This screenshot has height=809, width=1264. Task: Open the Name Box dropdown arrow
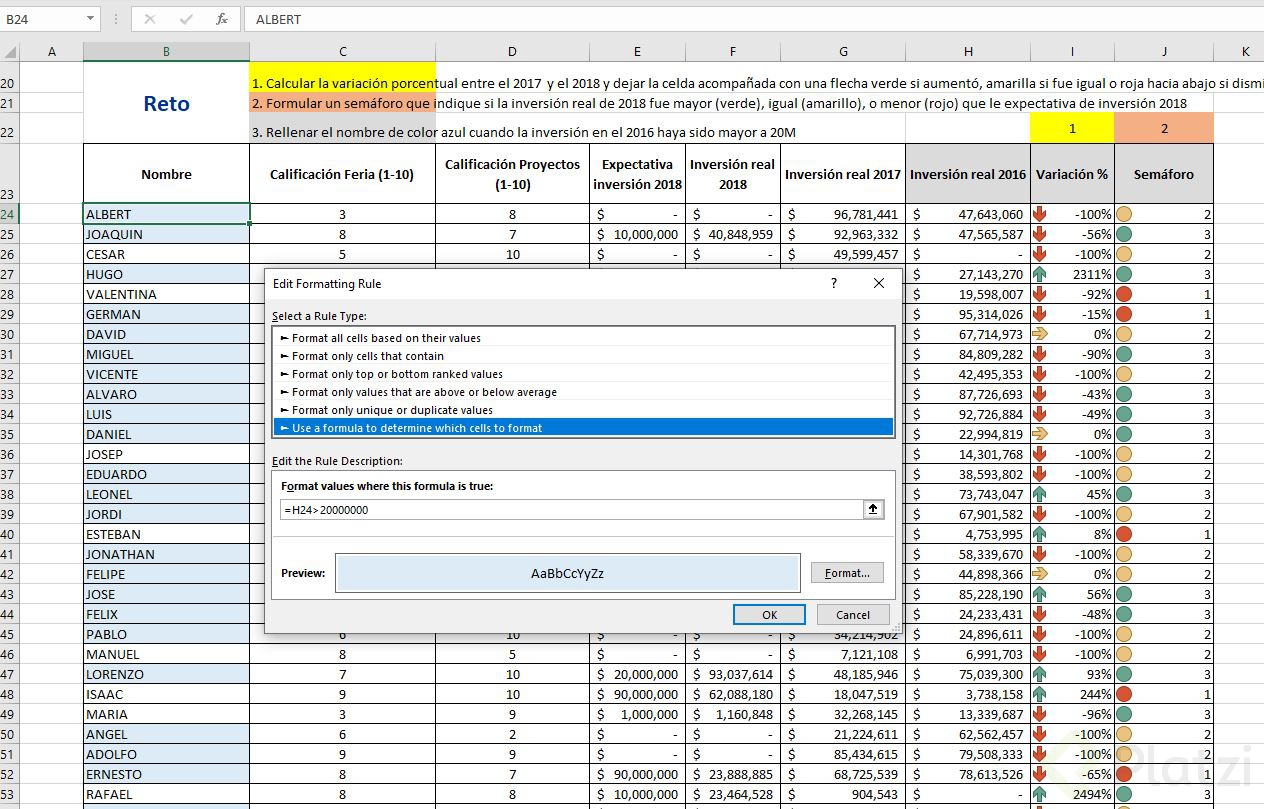(90, 19)
